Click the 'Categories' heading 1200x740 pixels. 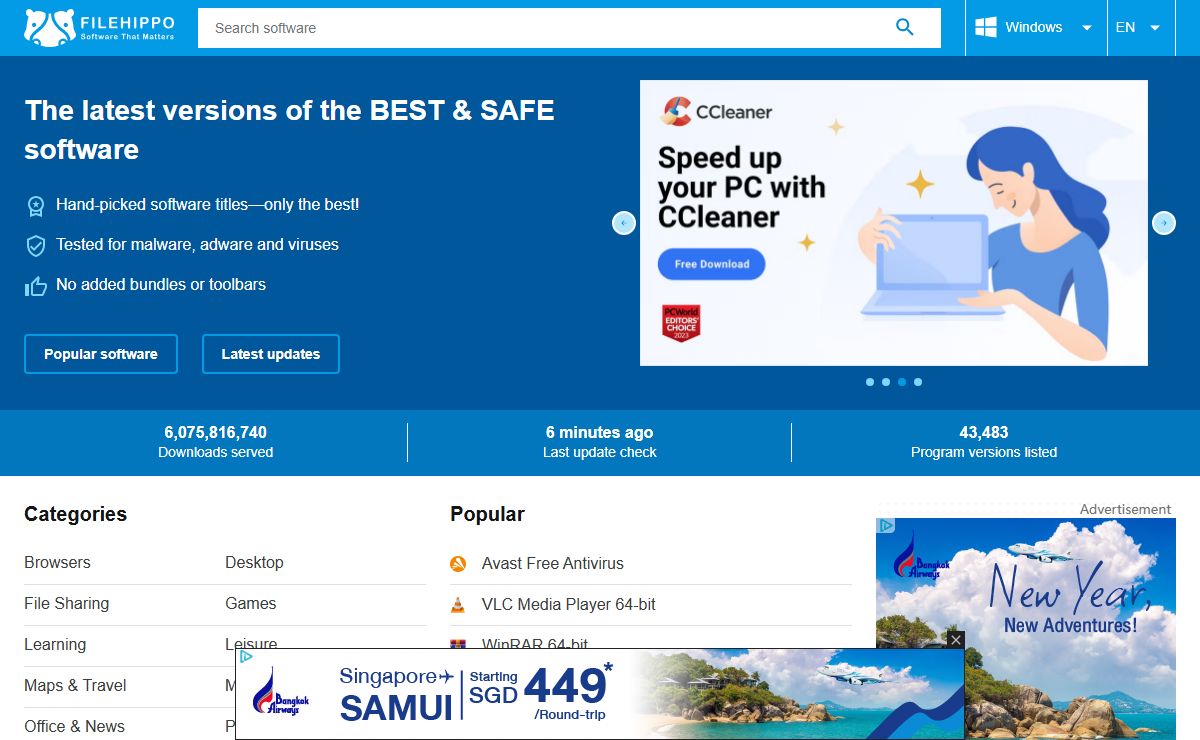(76, 514)
